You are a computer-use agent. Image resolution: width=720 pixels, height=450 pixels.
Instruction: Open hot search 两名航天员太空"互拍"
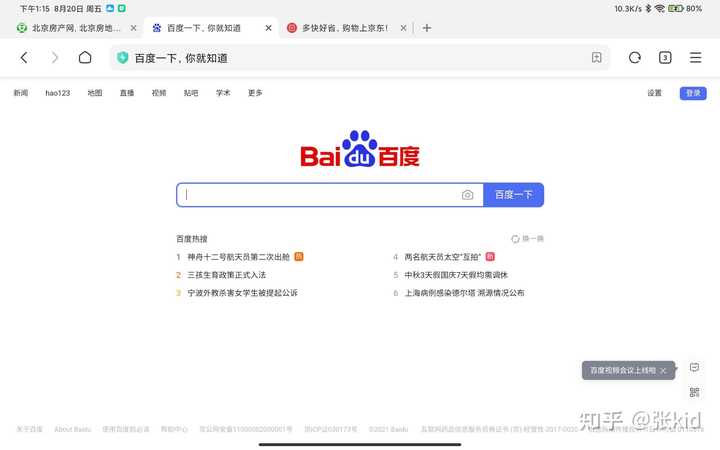443,257
